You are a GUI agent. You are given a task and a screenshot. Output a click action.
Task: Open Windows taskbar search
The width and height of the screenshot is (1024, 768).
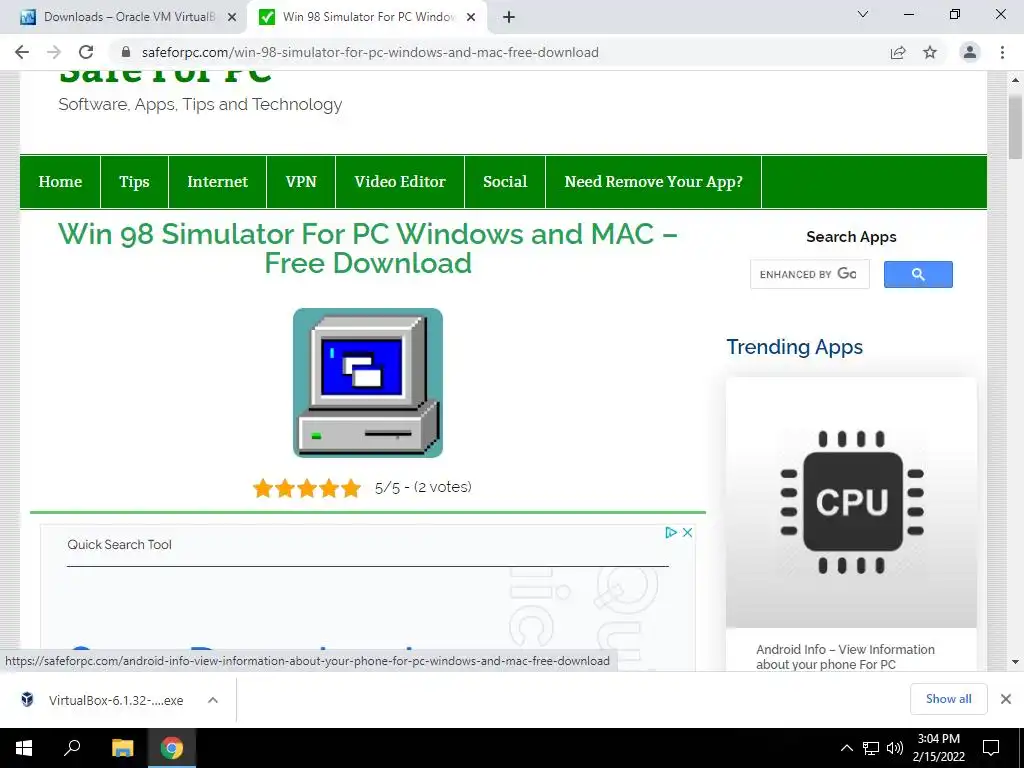point(72,748)
